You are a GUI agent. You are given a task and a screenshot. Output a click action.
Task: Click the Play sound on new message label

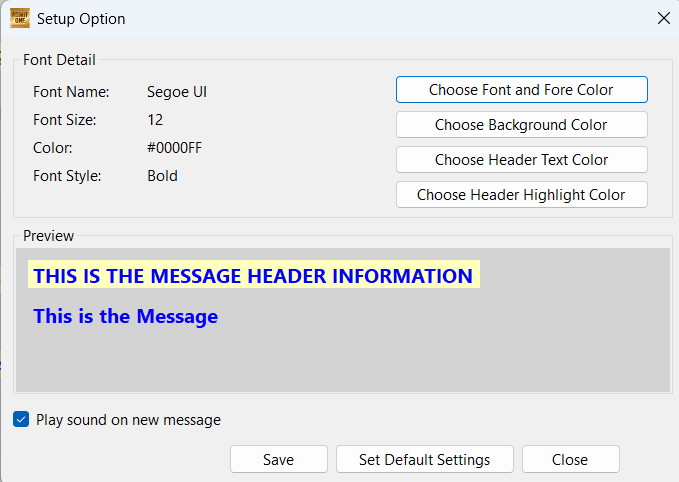(128, 420)
